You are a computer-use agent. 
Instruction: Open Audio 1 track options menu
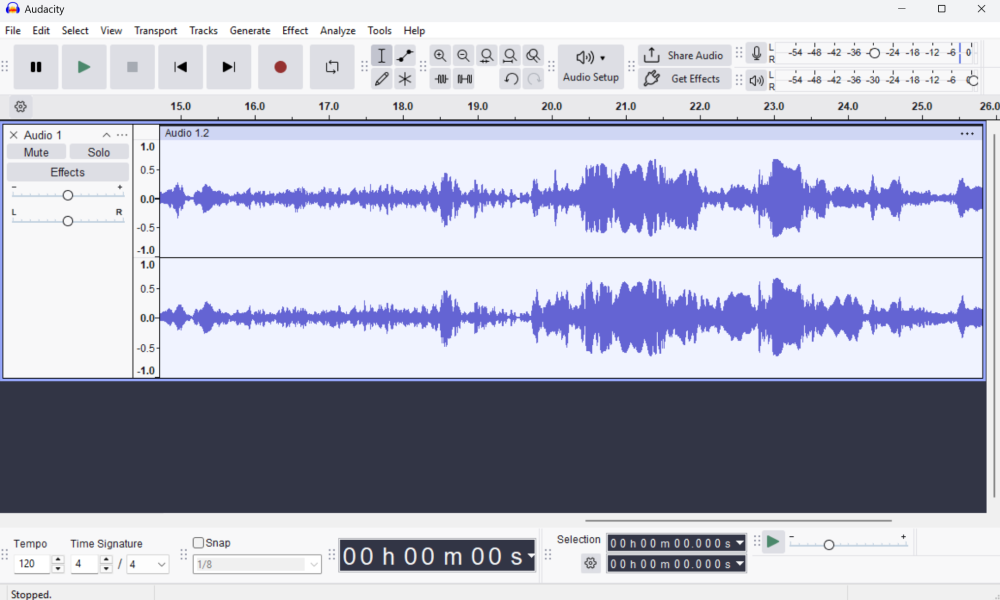(x=122, y=135)
